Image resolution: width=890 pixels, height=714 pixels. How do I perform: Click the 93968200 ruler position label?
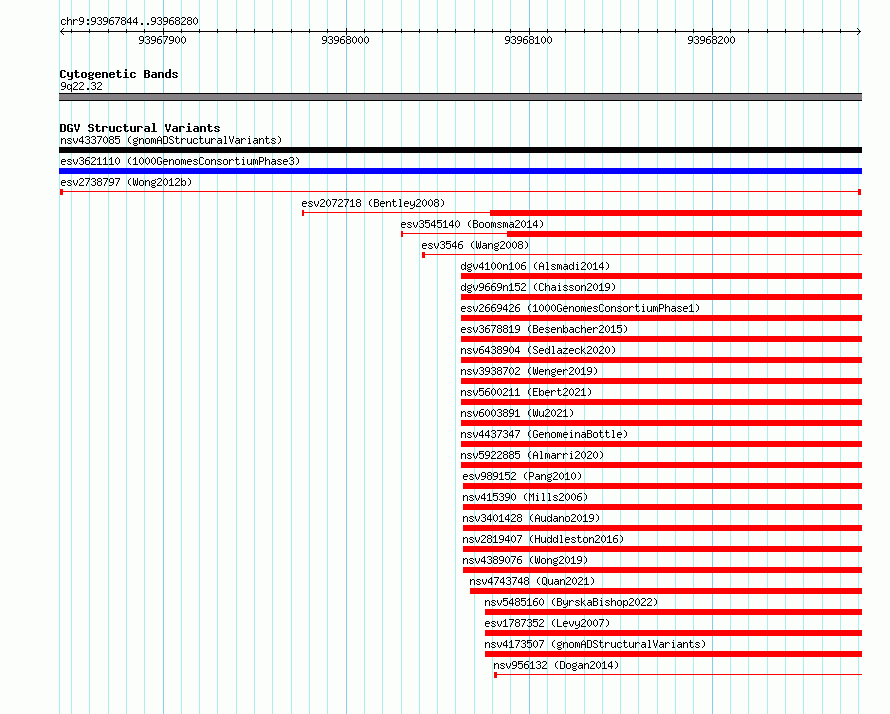pos(711,40)
